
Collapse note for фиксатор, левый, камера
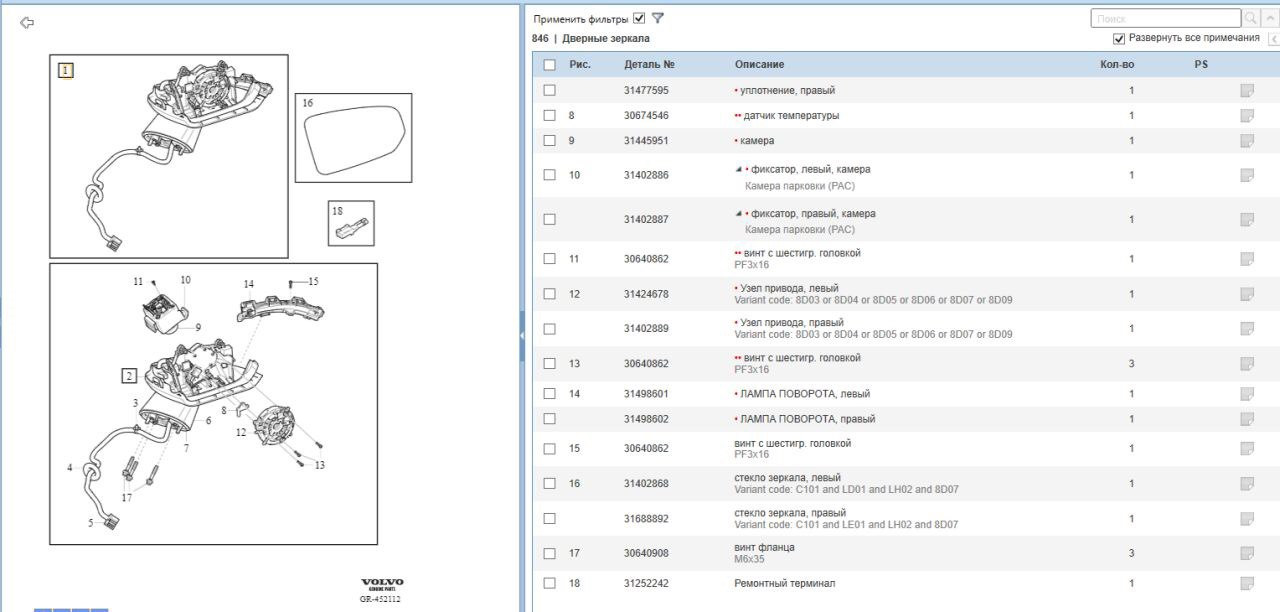tap(738, 169)
